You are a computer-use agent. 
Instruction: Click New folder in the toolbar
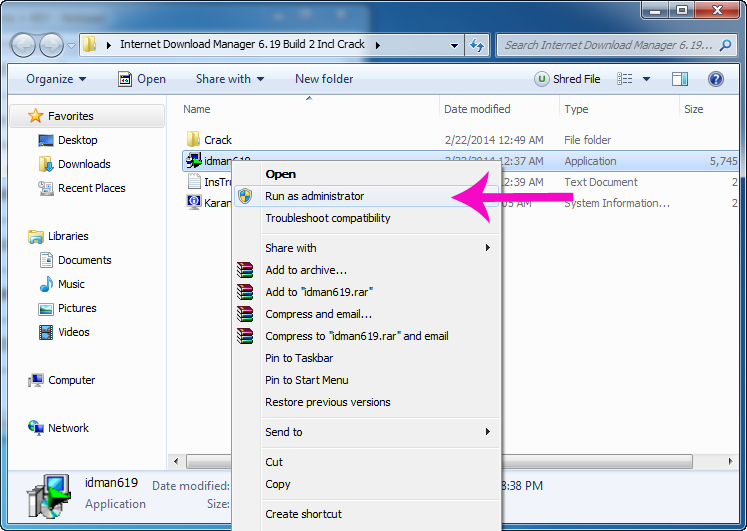click(x=324, y=79)
